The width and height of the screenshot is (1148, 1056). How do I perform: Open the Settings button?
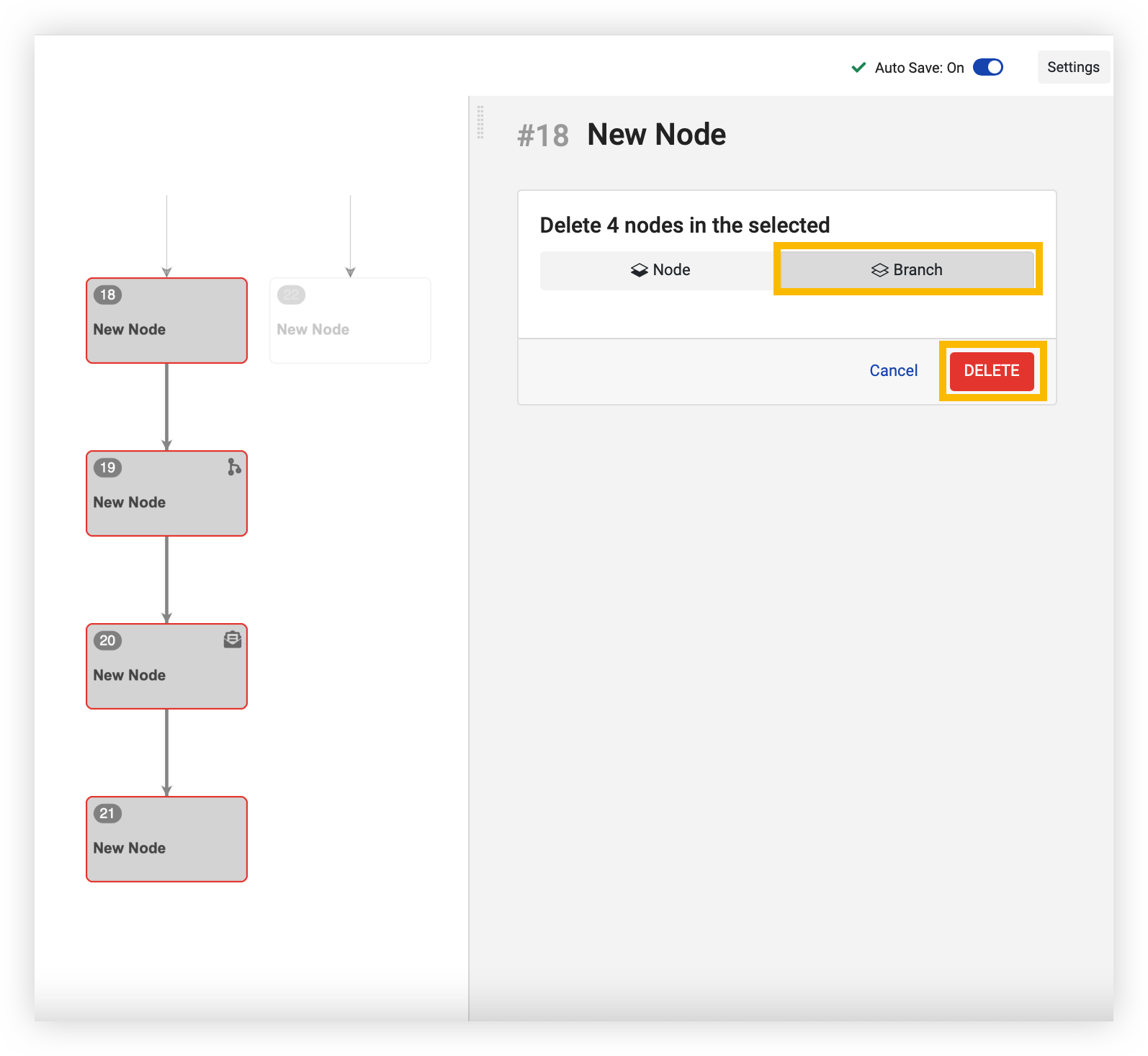click(x=1072, y=67)
